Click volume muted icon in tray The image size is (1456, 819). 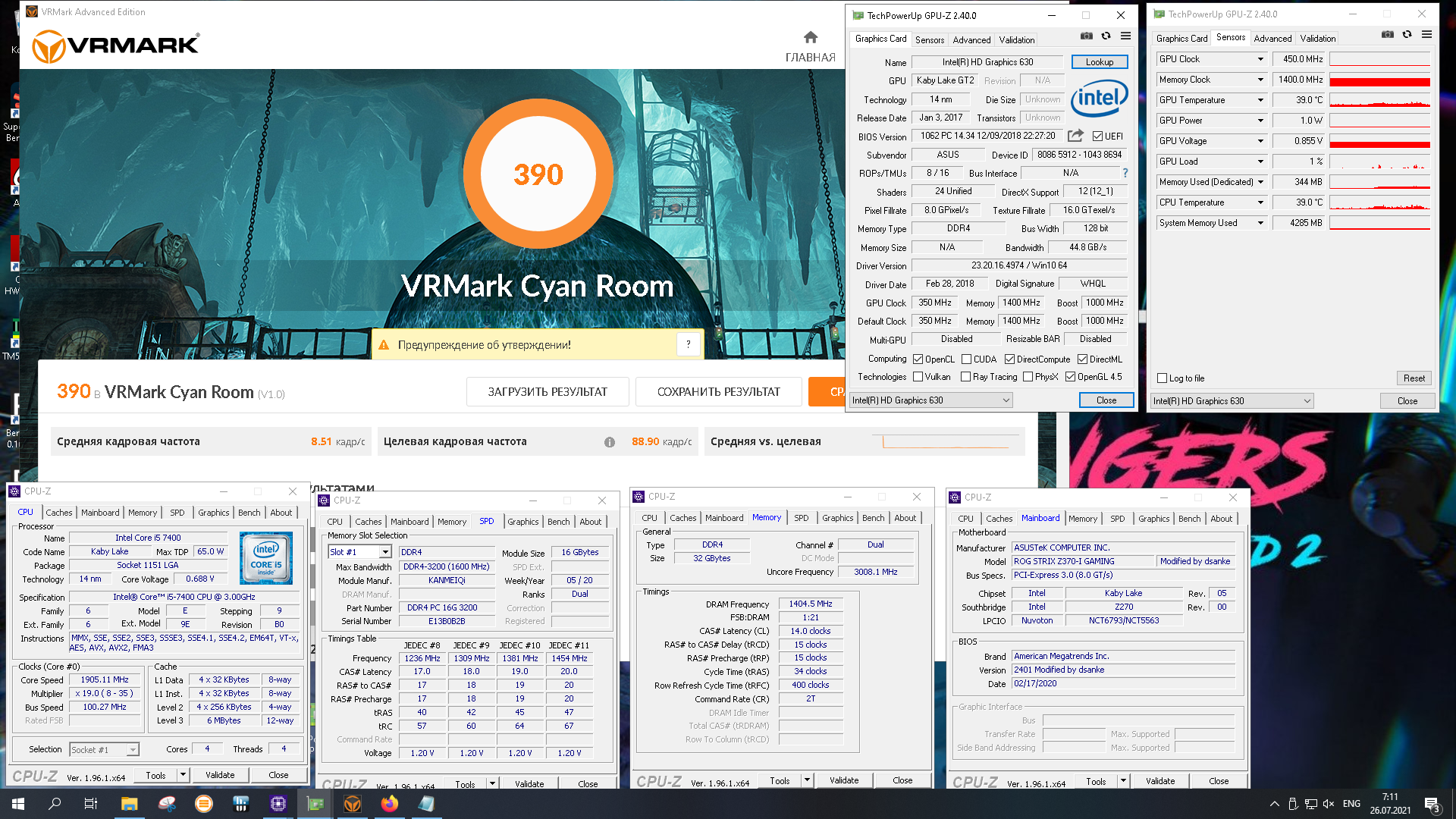[1329, 804]
